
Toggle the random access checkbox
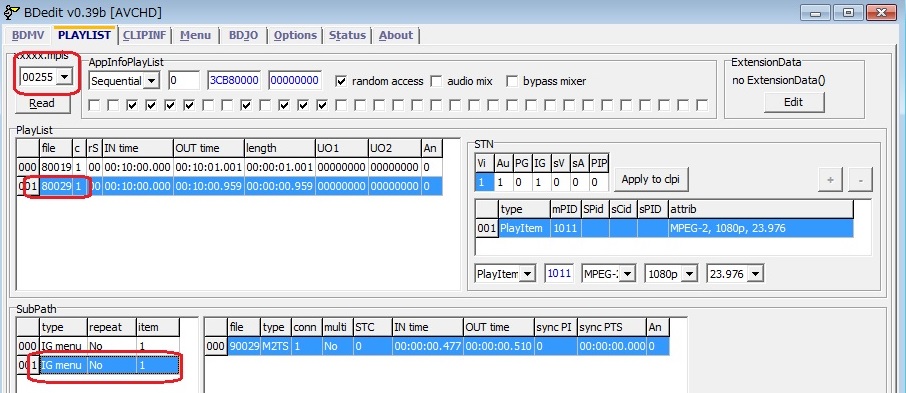(x=341, y=81)
